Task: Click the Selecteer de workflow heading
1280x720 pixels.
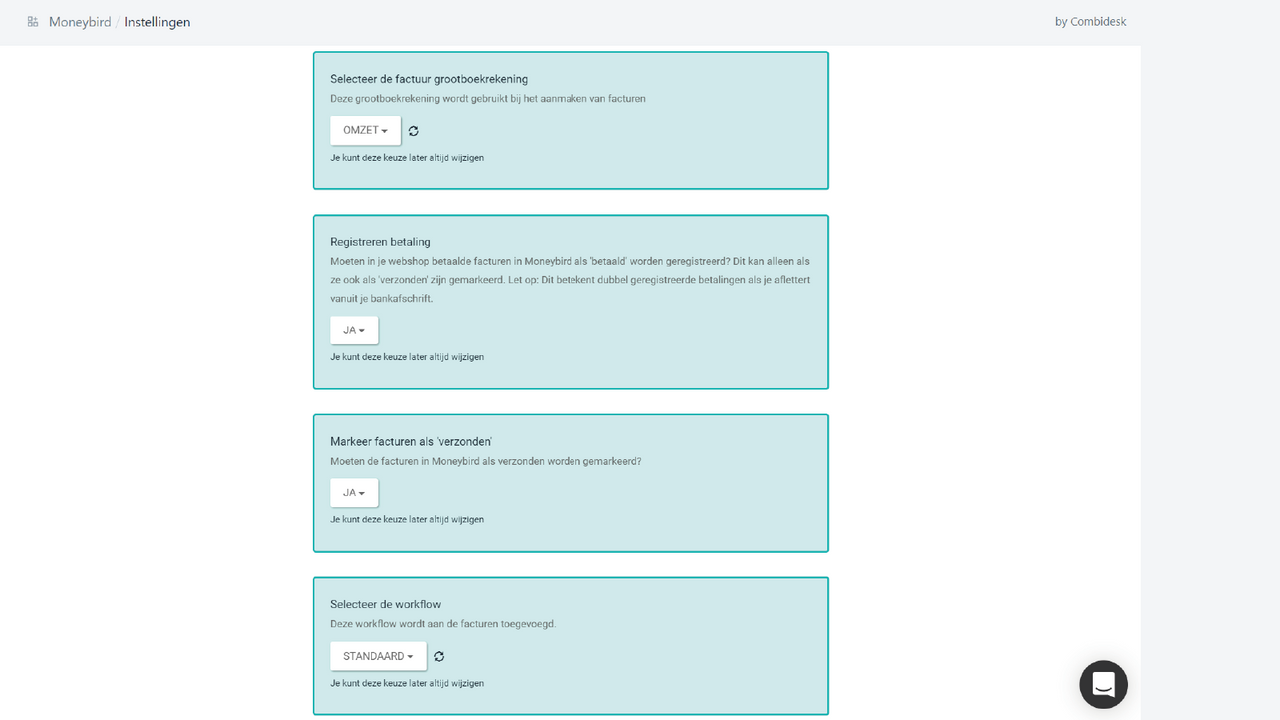Action: point(385,605)
